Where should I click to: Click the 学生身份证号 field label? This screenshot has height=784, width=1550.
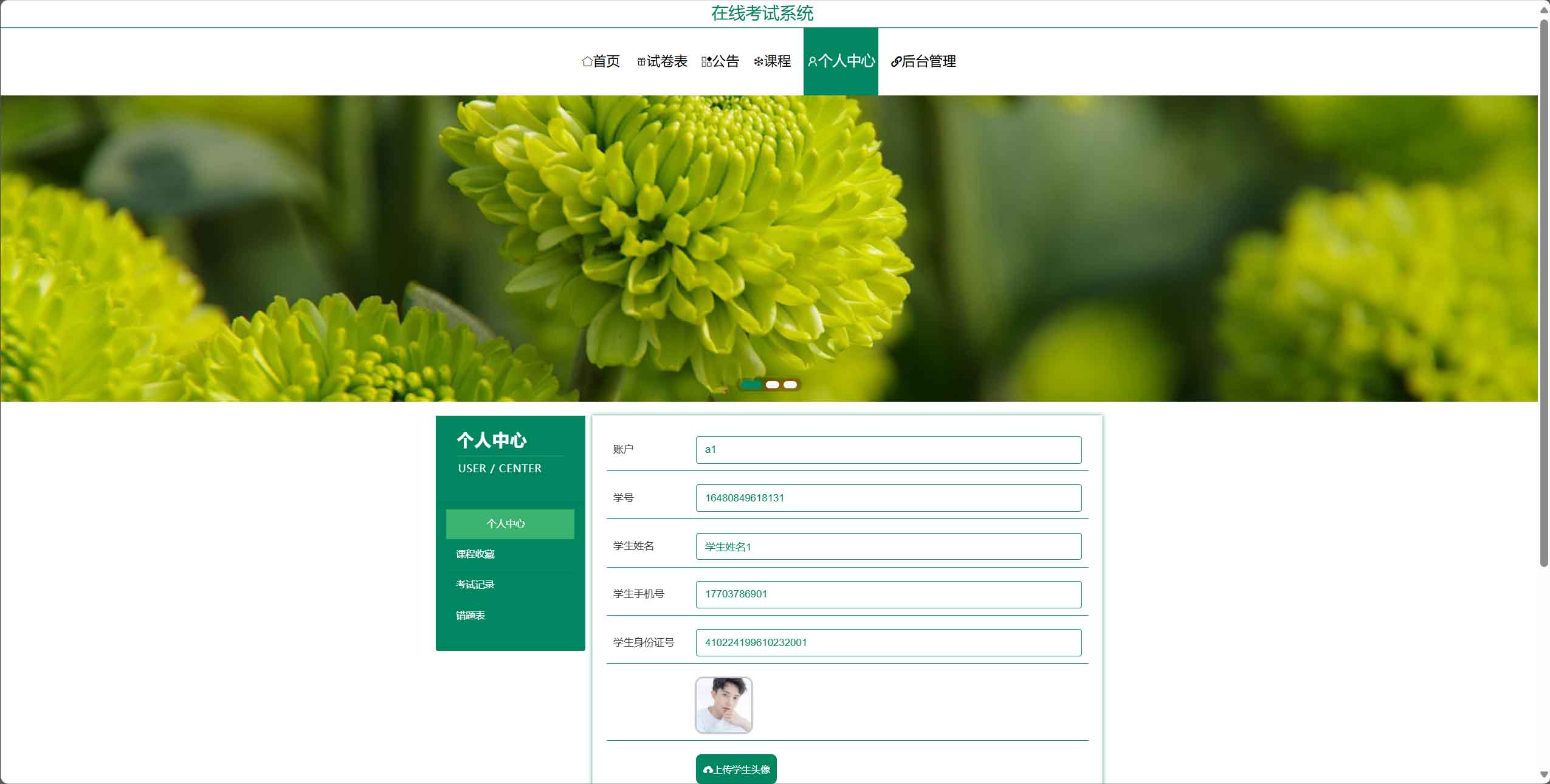(644, 642)
